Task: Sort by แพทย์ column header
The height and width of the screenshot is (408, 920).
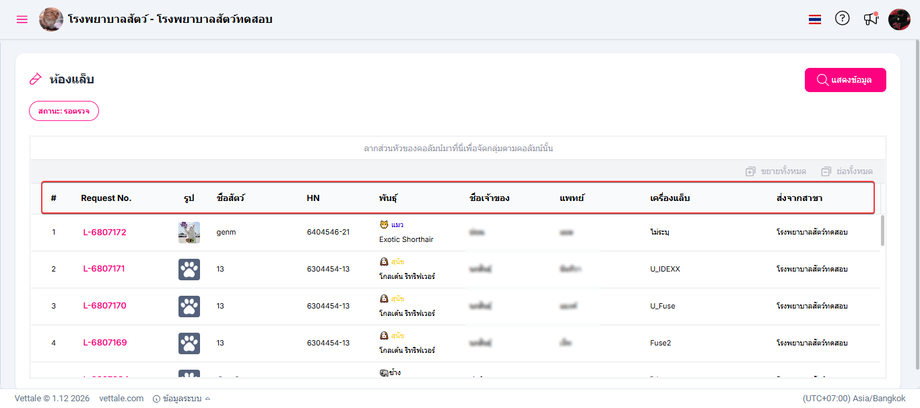Action: click(572, 198)
